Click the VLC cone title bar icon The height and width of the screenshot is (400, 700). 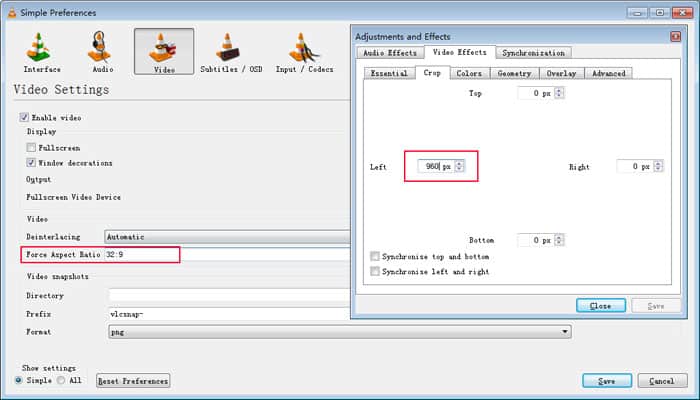[x=12, y=13]
